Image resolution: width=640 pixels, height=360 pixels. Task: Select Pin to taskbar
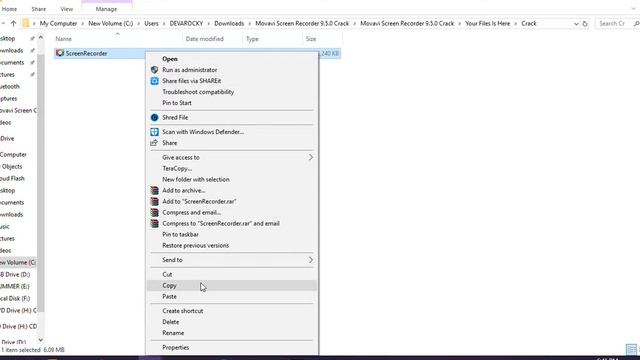point(232,234)
